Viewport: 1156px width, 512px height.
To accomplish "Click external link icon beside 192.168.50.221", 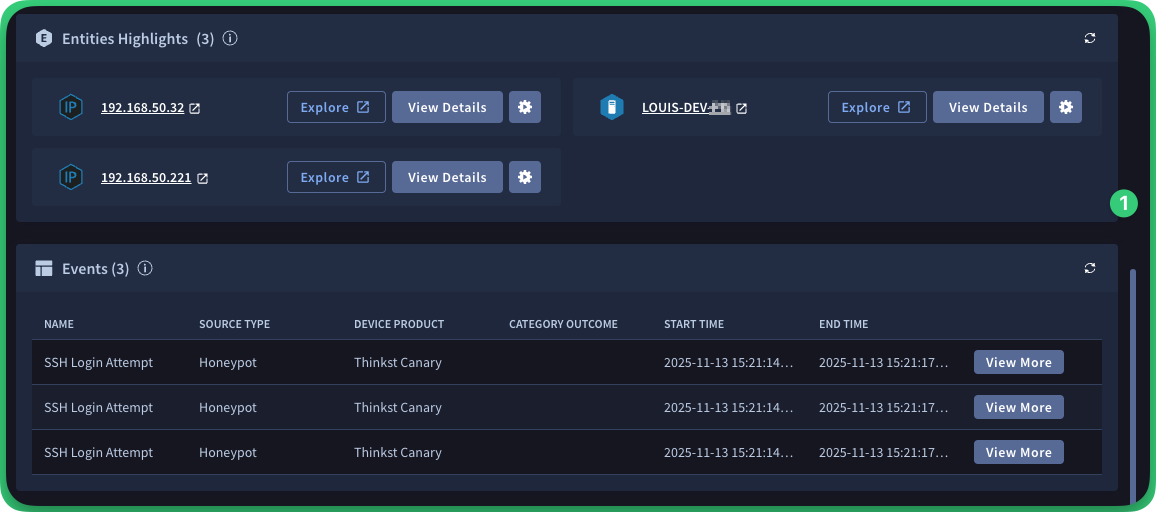I will [203, 178].
